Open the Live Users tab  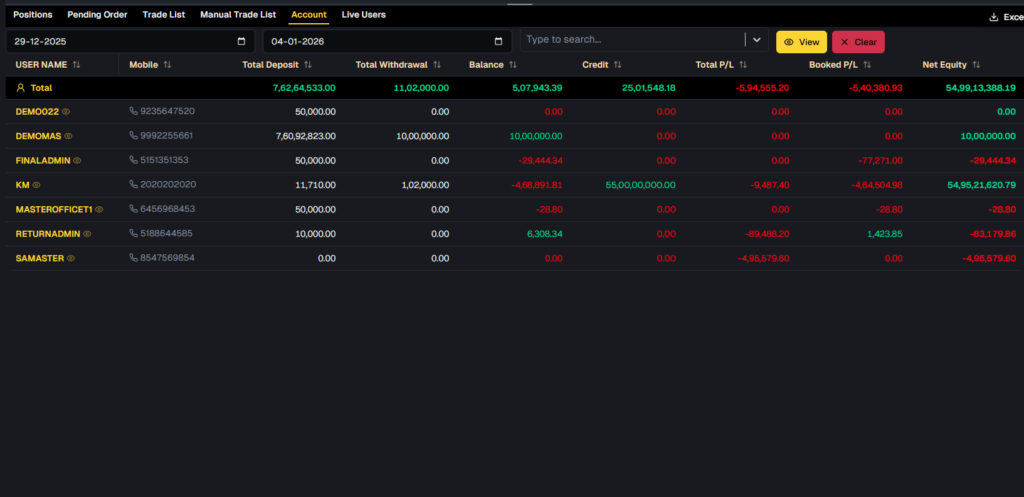(363, 15)
